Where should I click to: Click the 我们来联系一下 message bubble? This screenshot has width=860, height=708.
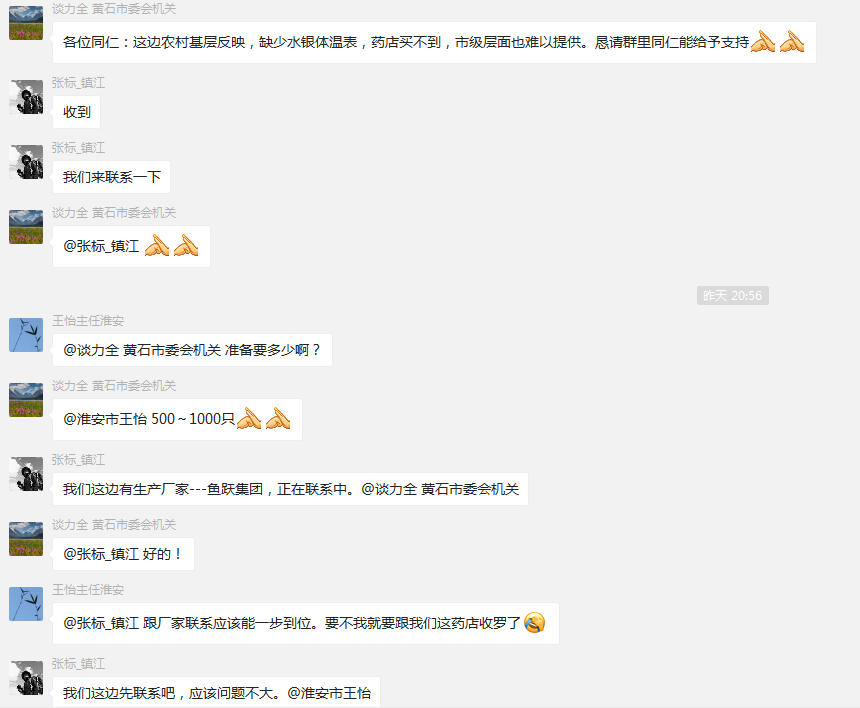tap(111, 177)
